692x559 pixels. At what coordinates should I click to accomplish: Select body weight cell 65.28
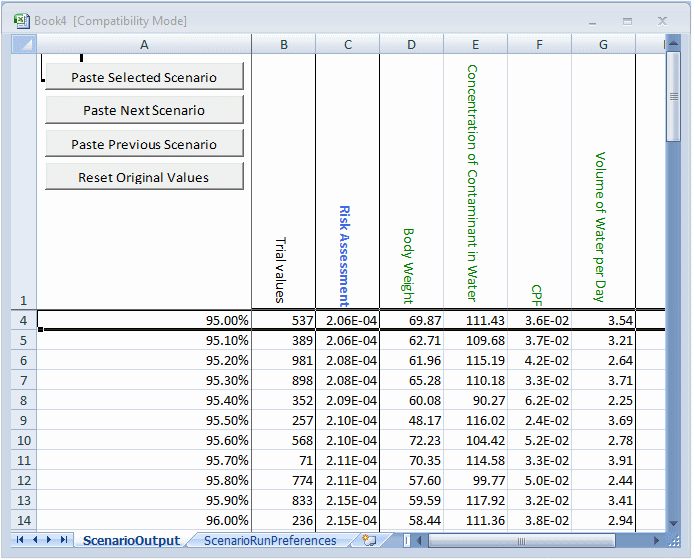tap(411, 380)
